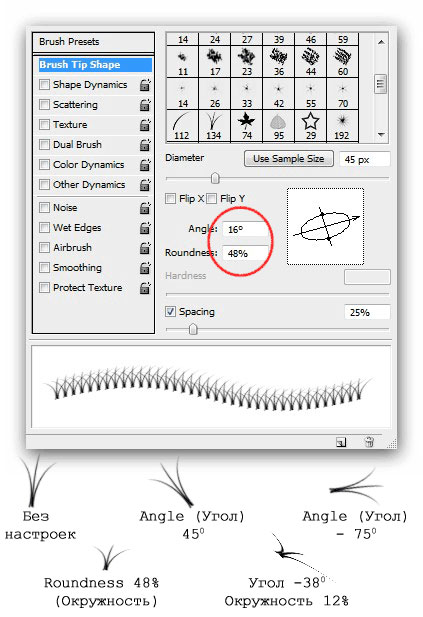This screenshot has height=617, width=423.
Task: Toggle lock icon for Other Dynamics
Action: click(145, 185)
